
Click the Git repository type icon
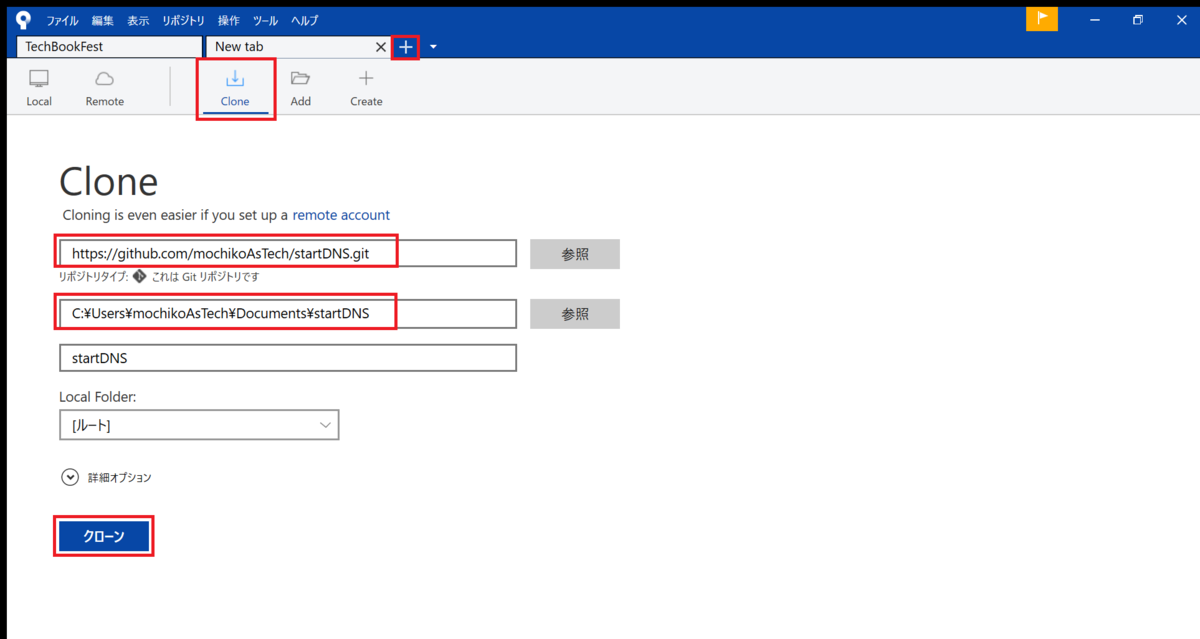click(139, 276)
